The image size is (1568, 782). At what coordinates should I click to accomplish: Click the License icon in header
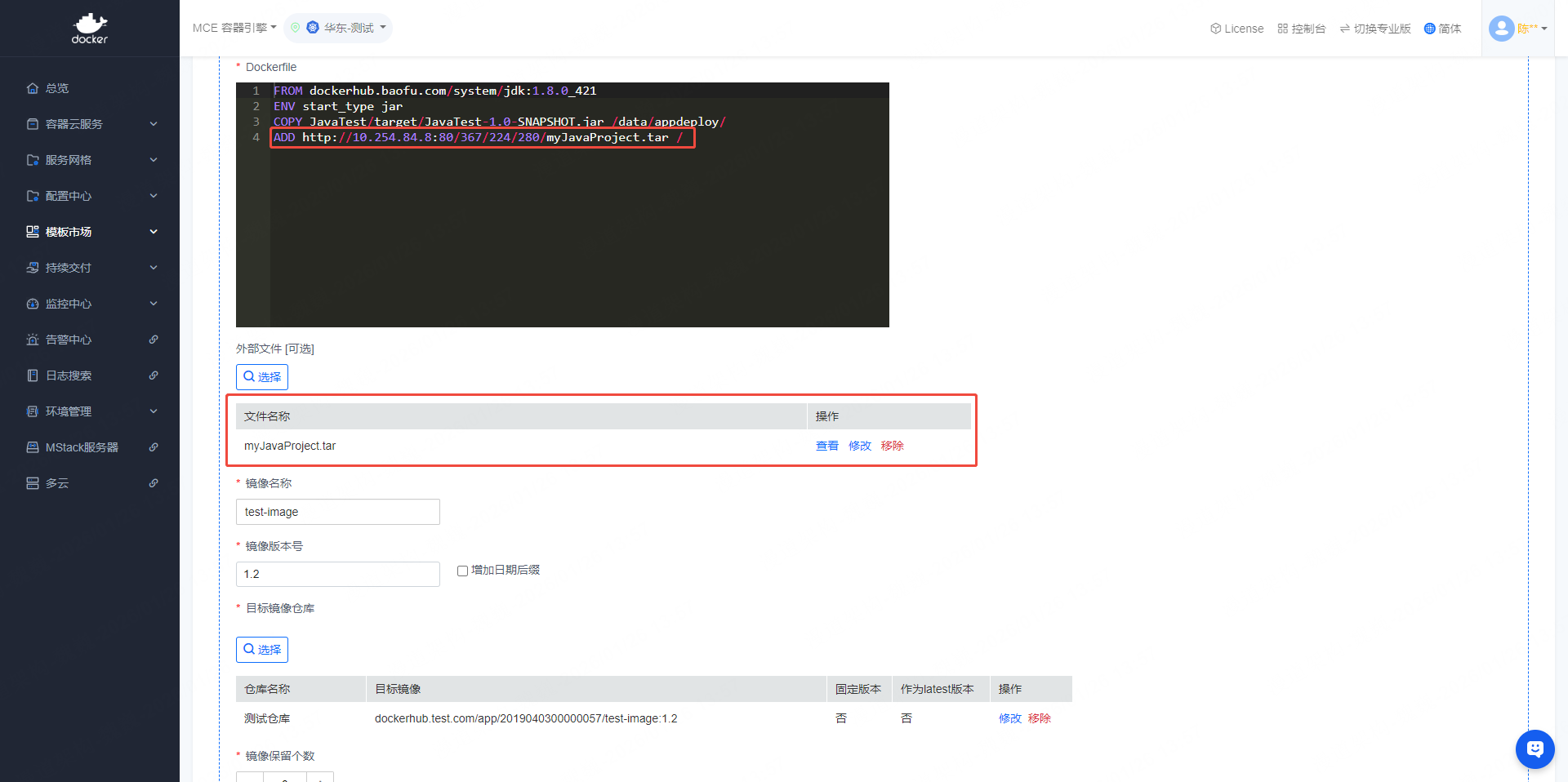[1216, 29]
